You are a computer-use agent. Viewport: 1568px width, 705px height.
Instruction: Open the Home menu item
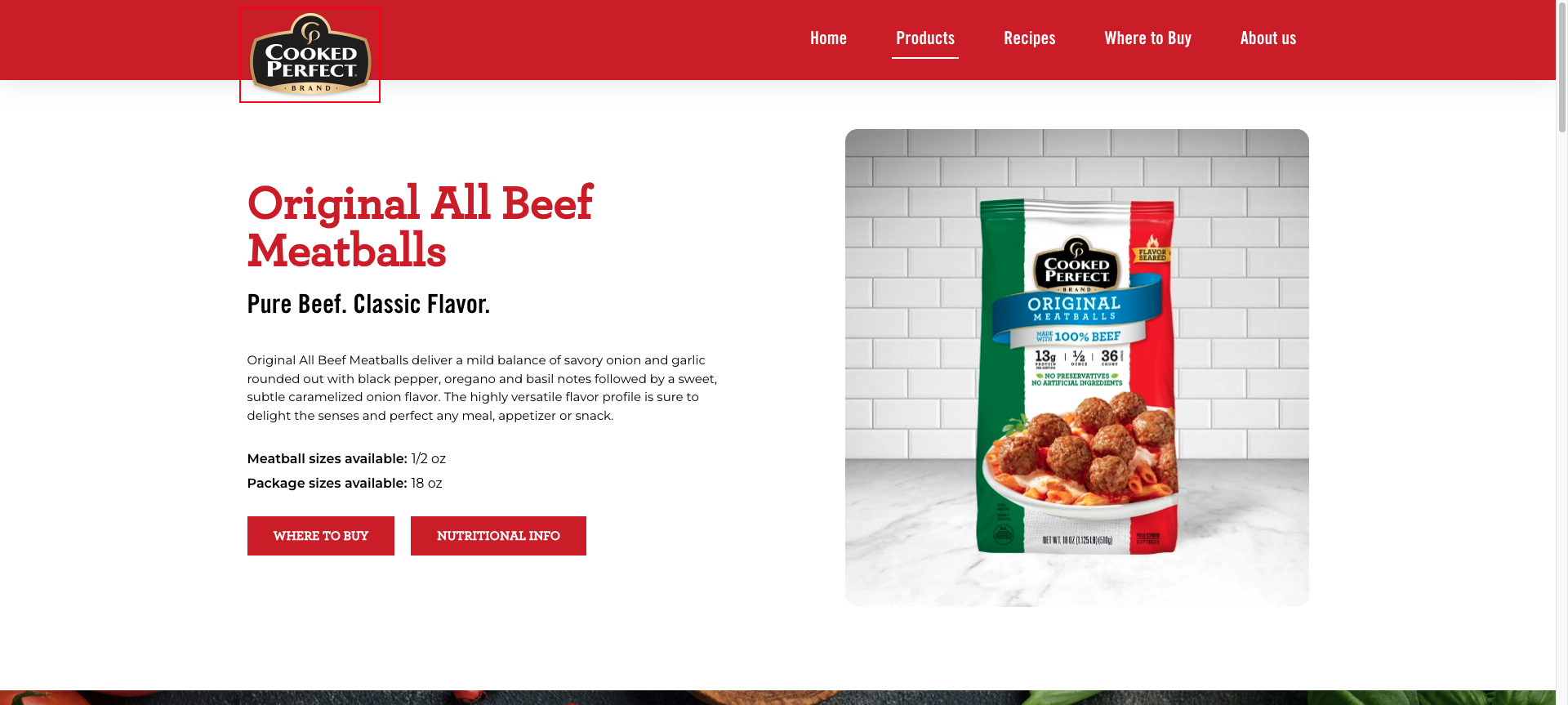click(828, 38)
